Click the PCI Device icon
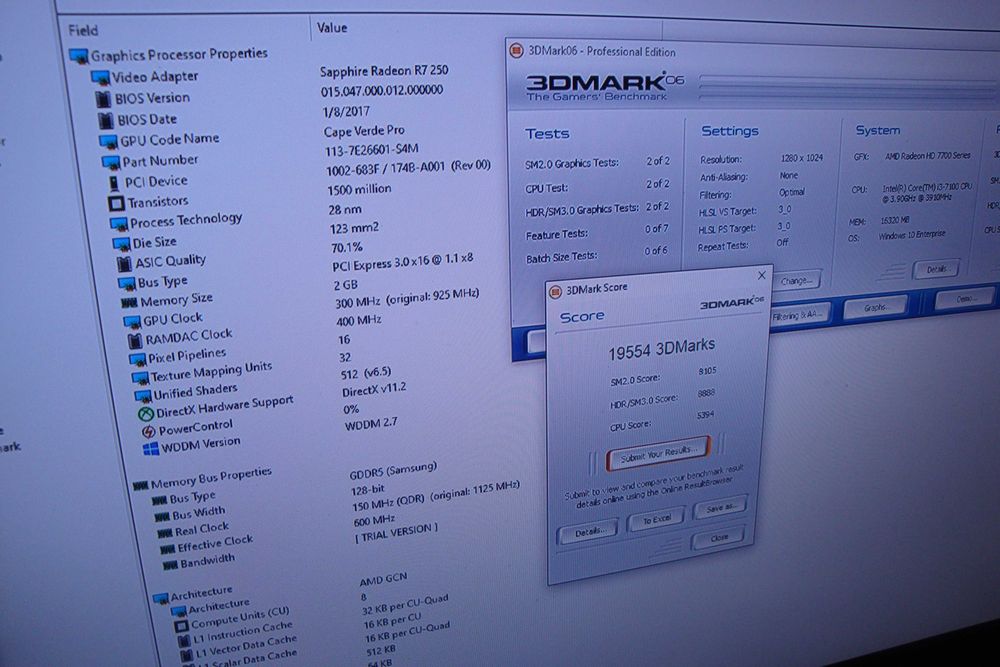 tap(114, 184)
